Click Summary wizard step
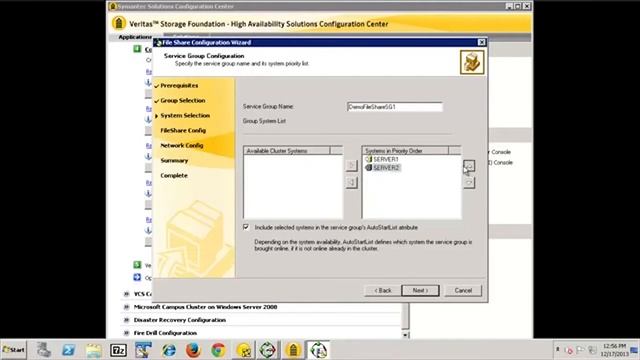This screenshot has width=640, height=360. pos(174,160)
